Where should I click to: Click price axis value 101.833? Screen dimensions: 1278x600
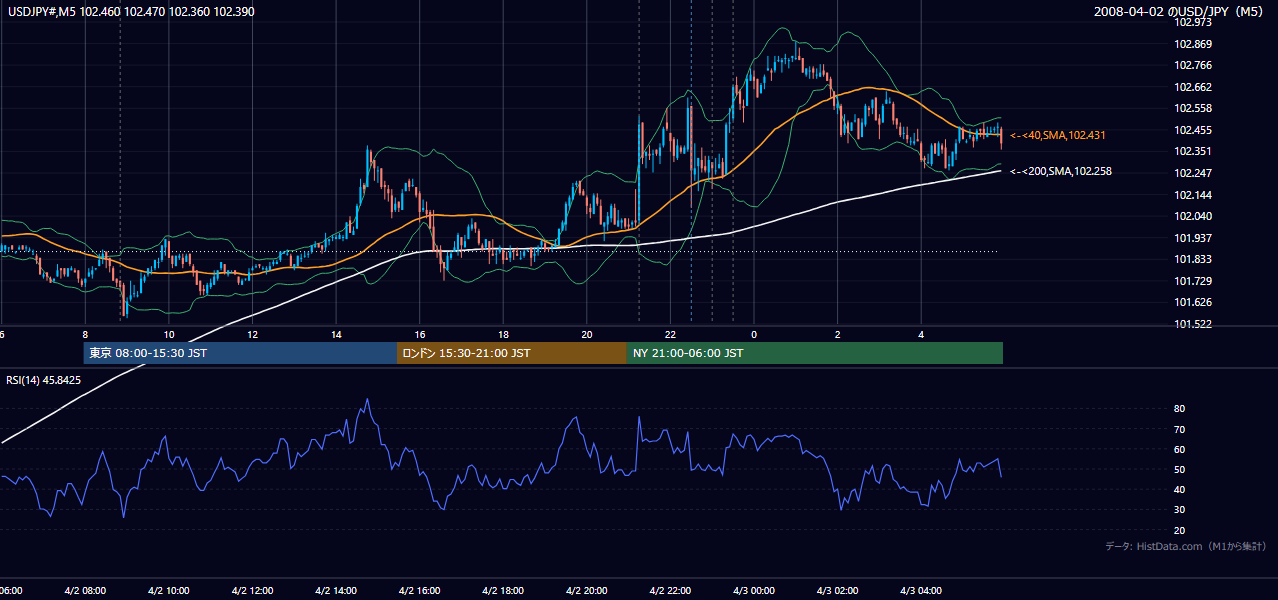(1195, 259)
